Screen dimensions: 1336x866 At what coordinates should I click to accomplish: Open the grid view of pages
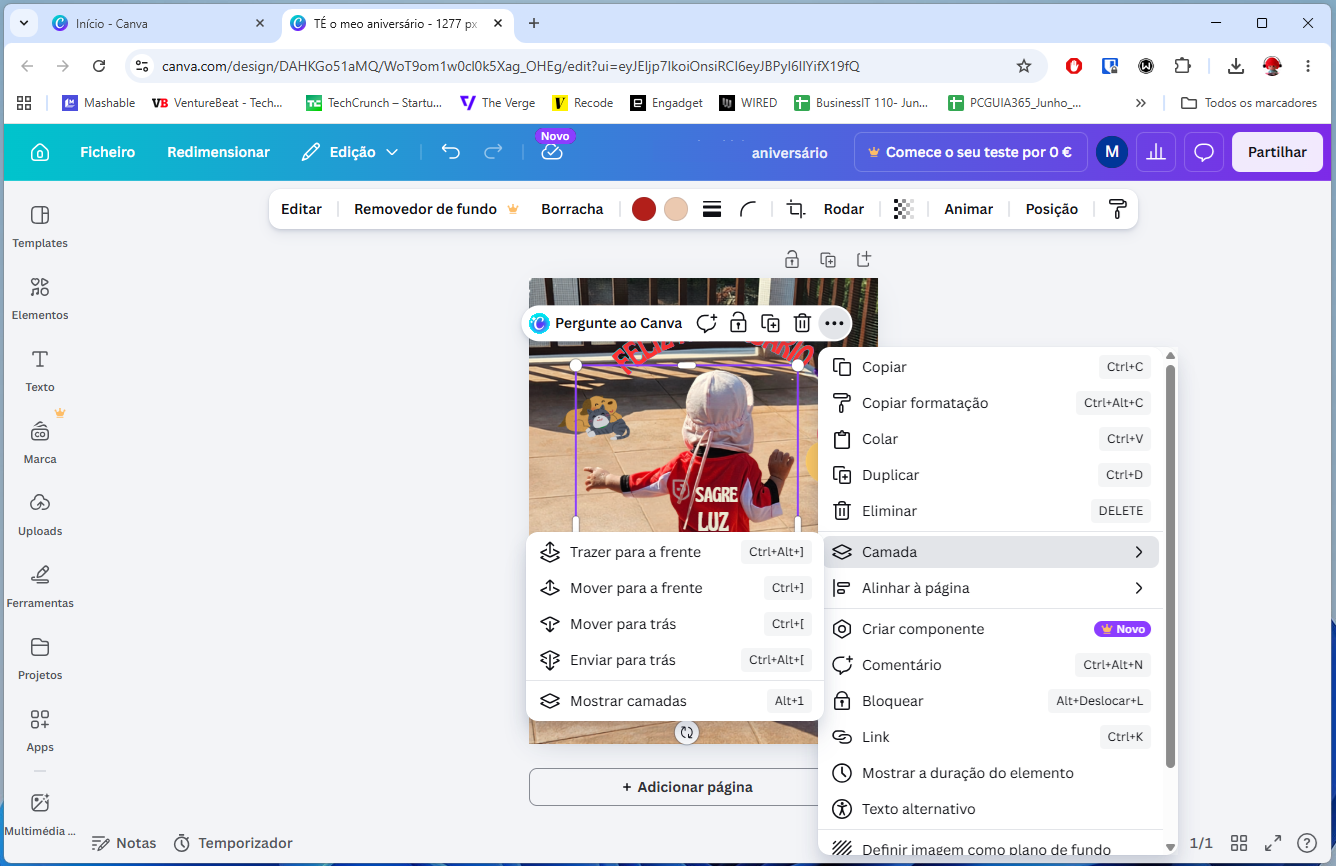(1239, 843)
